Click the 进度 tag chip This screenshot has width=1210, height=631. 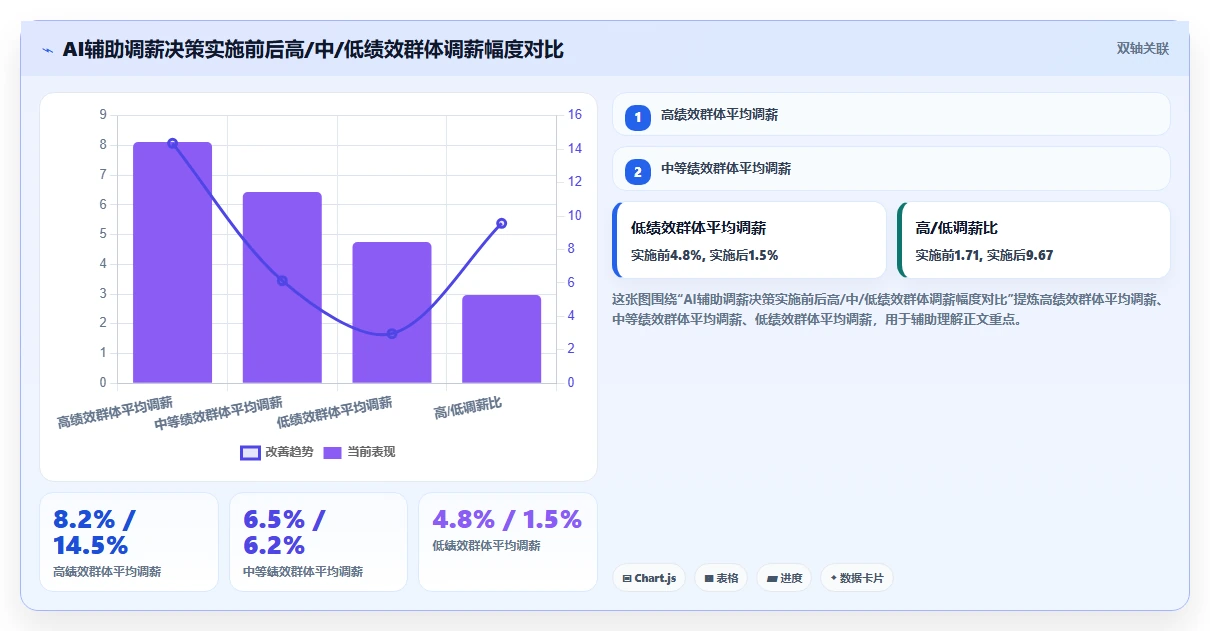click(x=784, y=578)
